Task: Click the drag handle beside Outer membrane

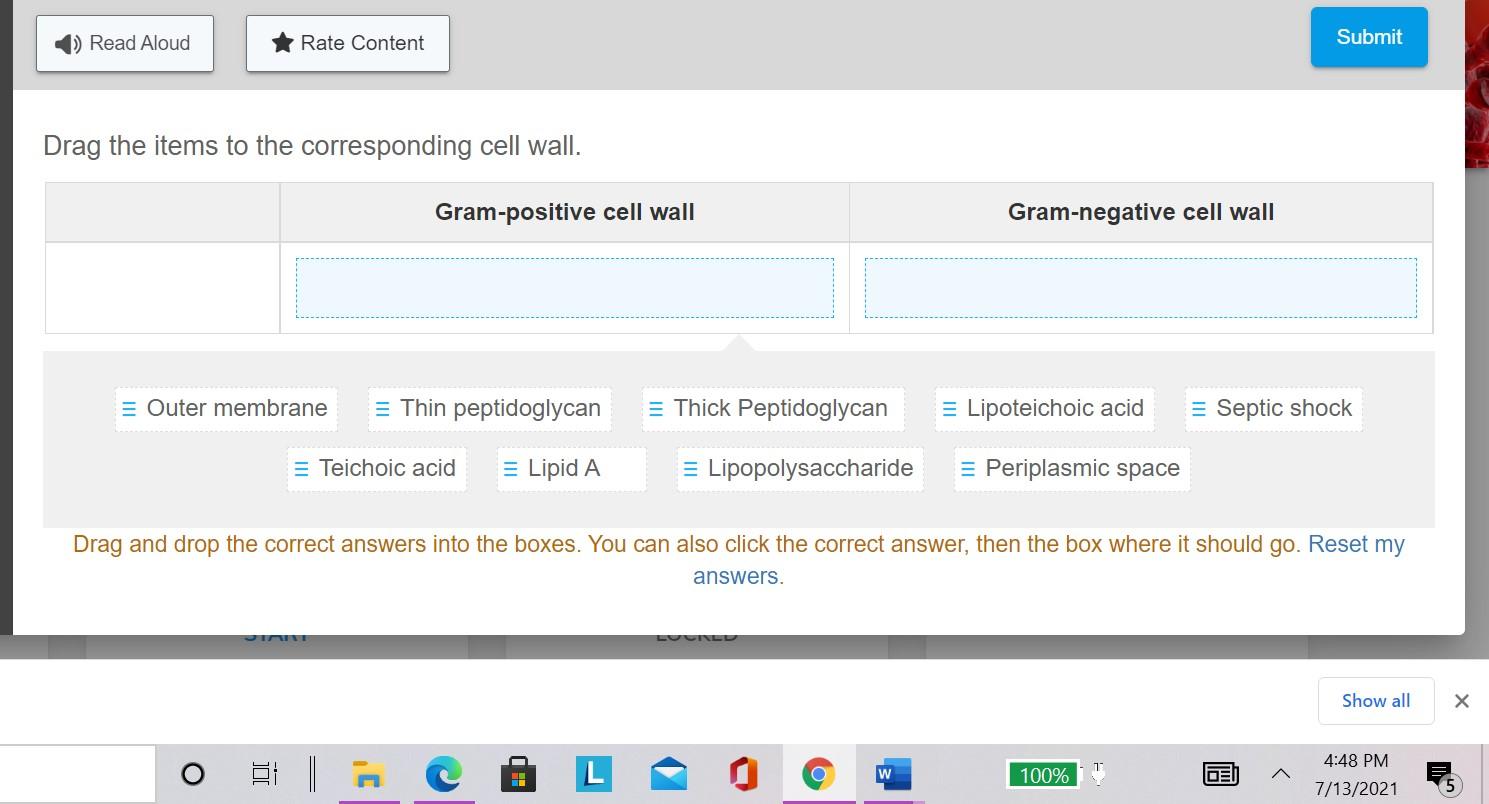Action: click(129, 408)
